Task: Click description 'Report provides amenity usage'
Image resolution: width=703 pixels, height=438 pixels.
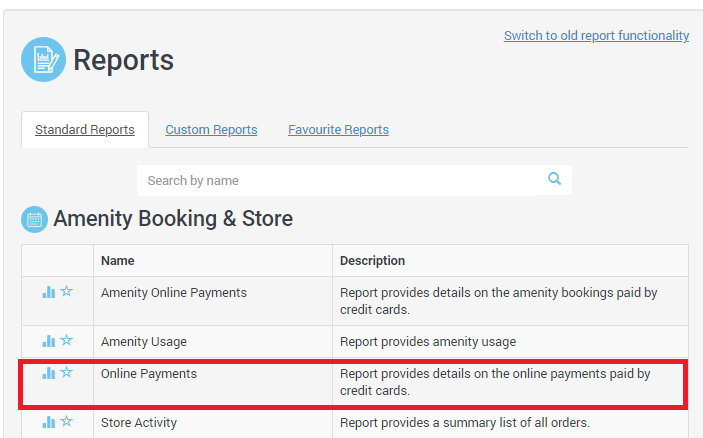Action: 428,342
